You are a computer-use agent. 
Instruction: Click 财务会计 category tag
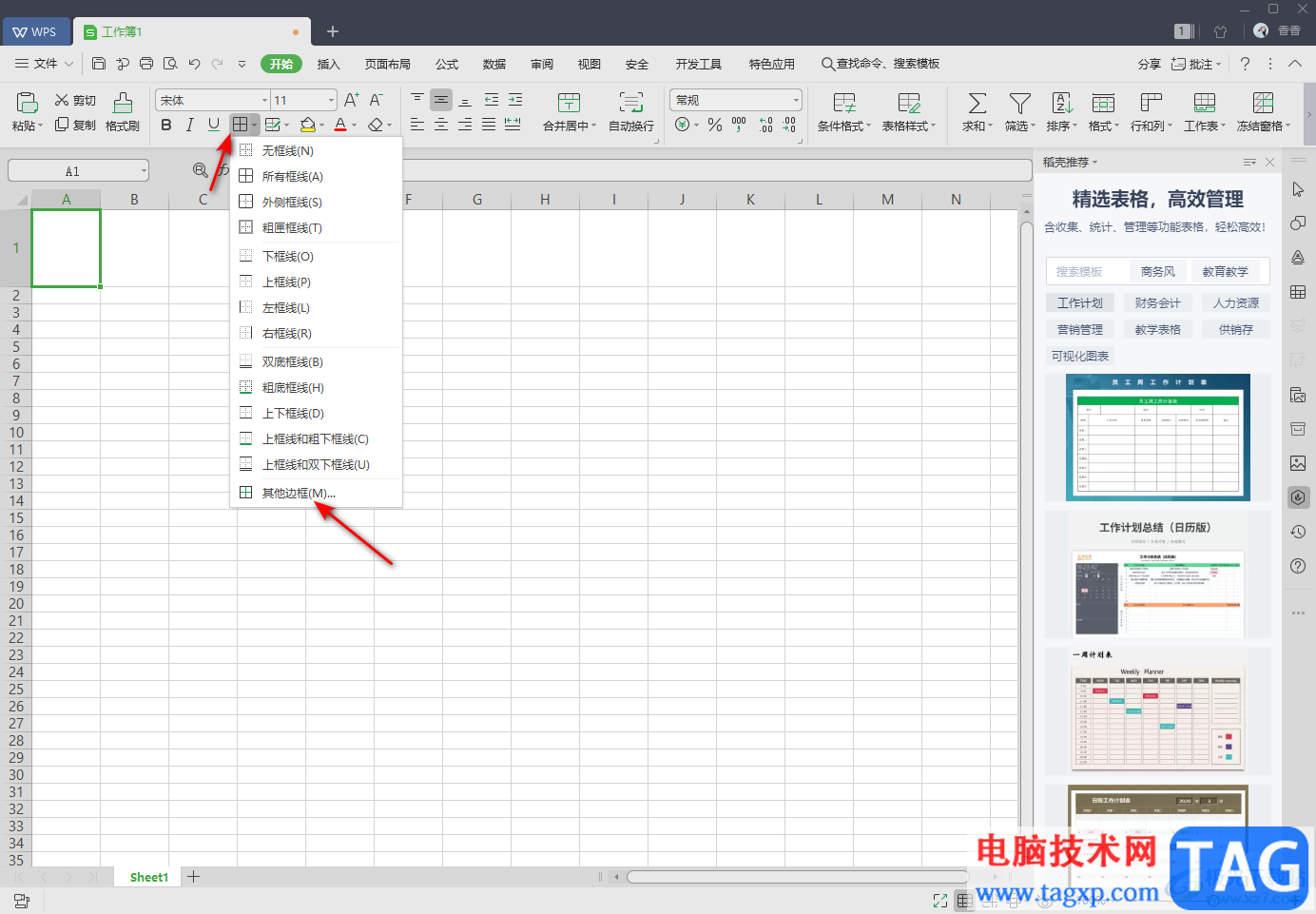(1157, 302)
